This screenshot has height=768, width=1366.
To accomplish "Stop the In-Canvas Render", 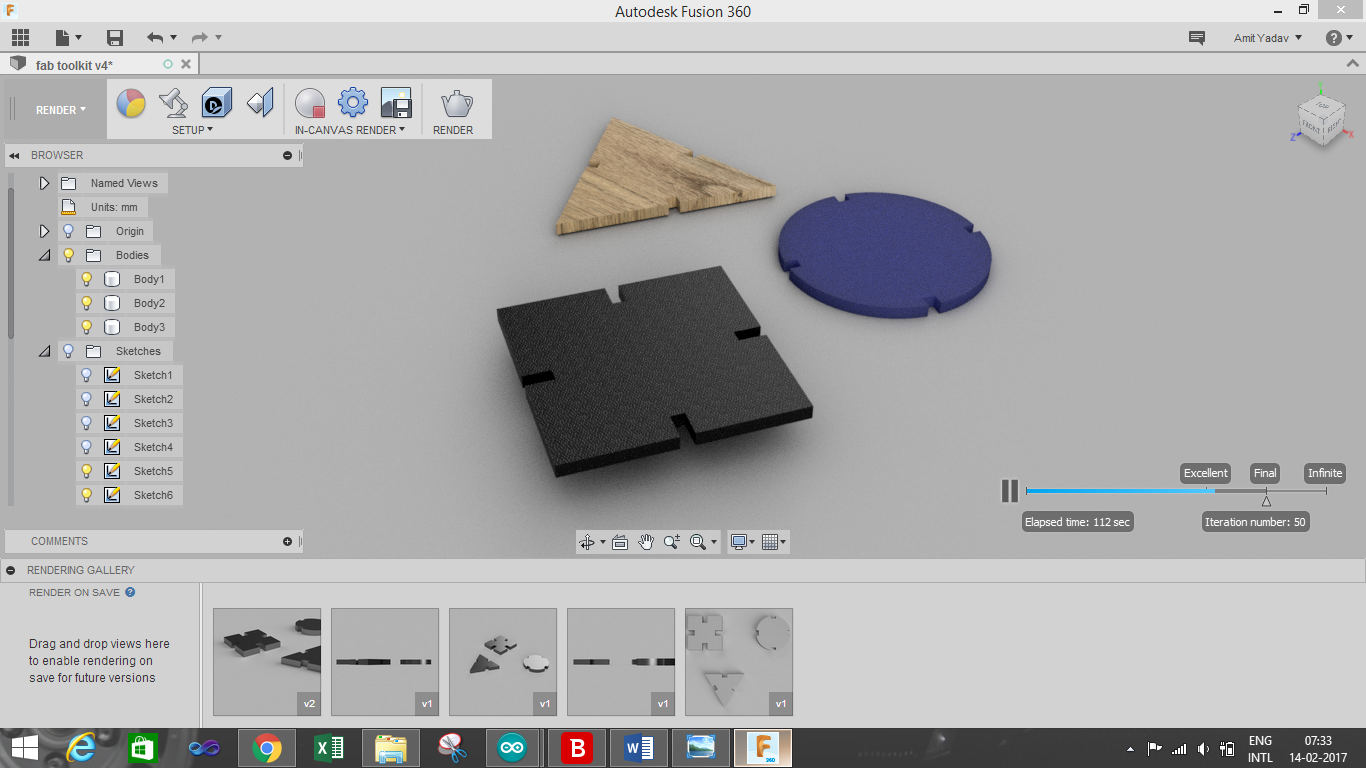I will [x=310, y=102].
